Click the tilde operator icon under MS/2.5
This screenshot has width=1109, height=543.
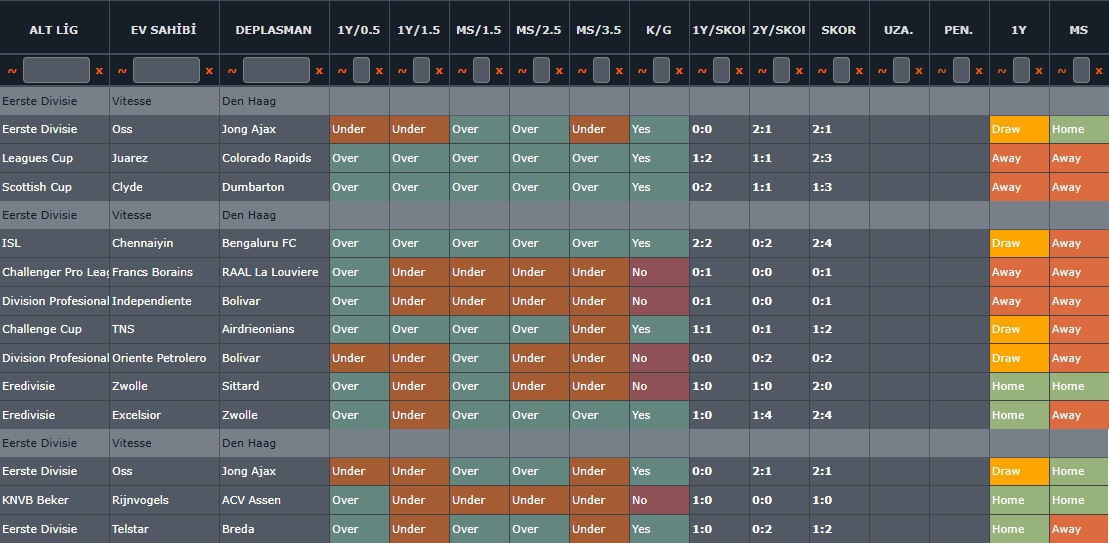click(x=522, y=71)
